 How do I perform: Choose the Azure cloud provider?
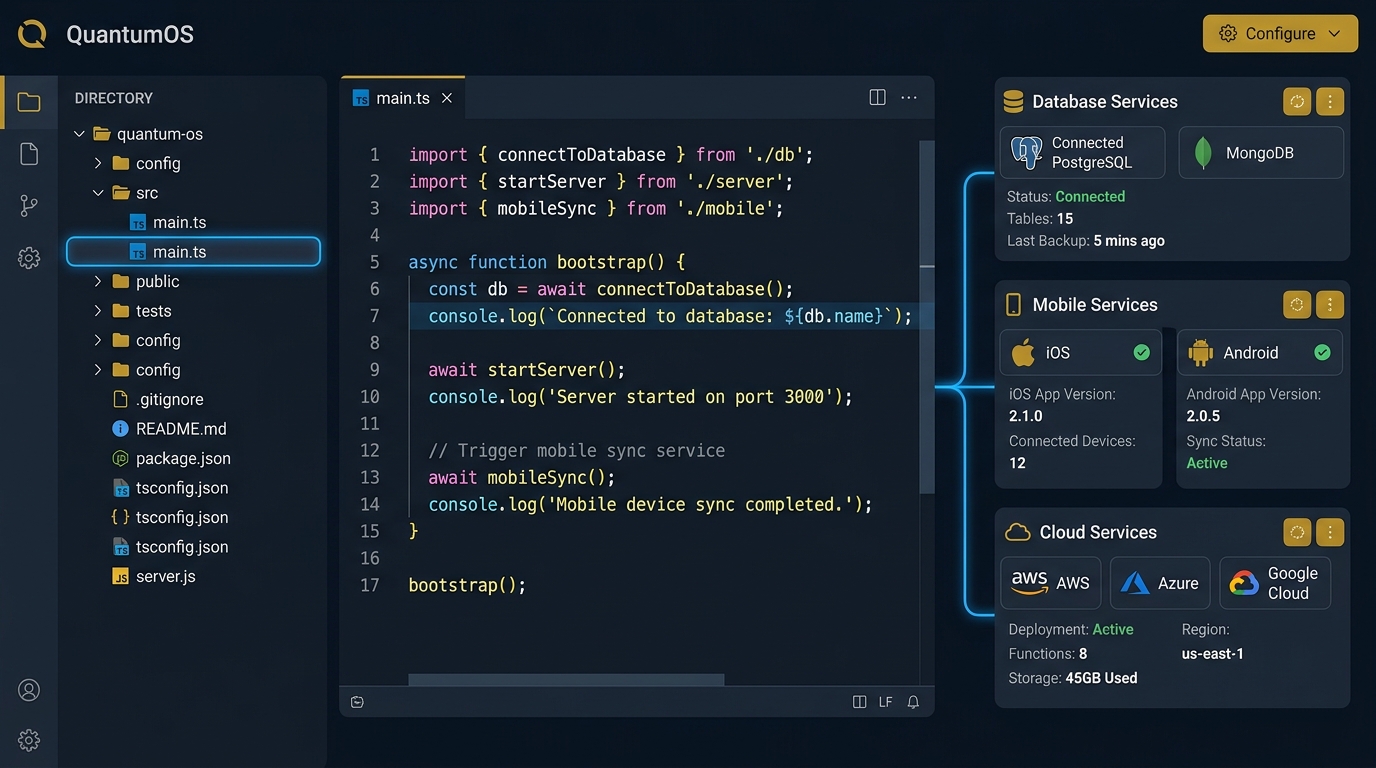1160,583
